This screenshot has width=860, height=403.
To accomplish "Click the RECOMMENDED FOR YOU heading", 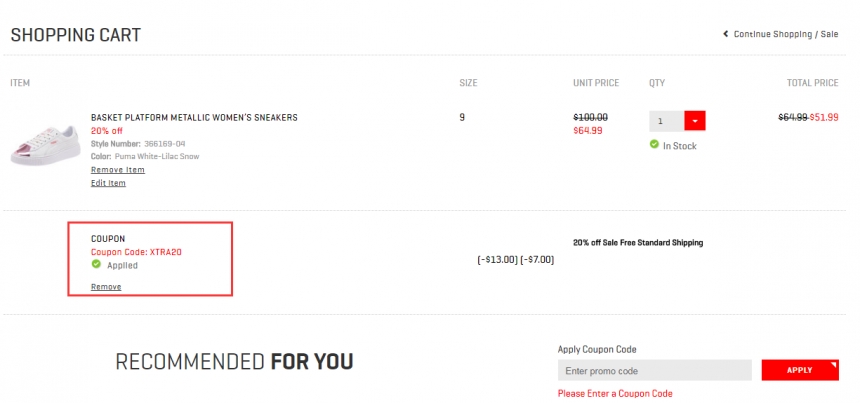I will tap(234, 361).
